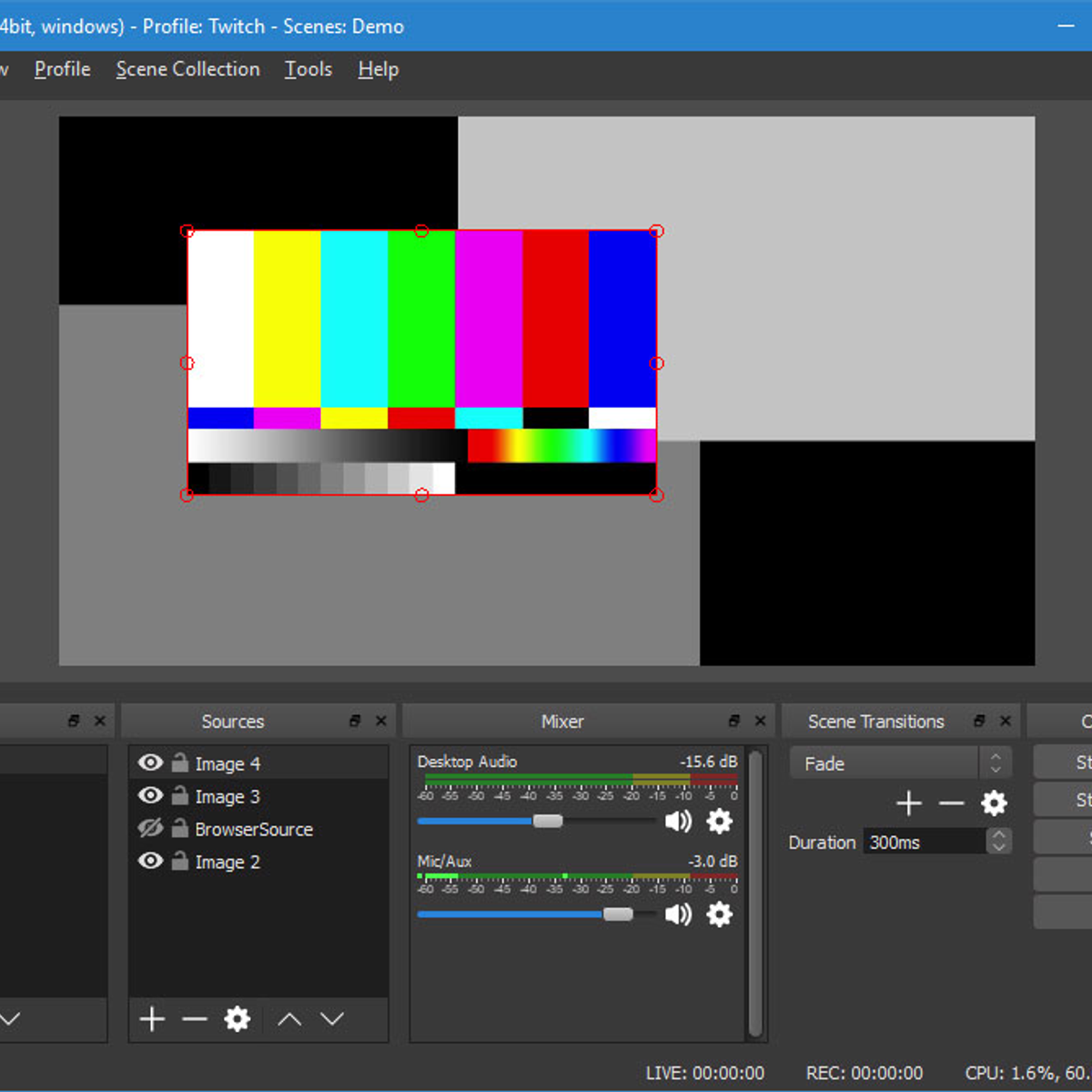Open scene transition properties gear

click(x=994, y=803)
